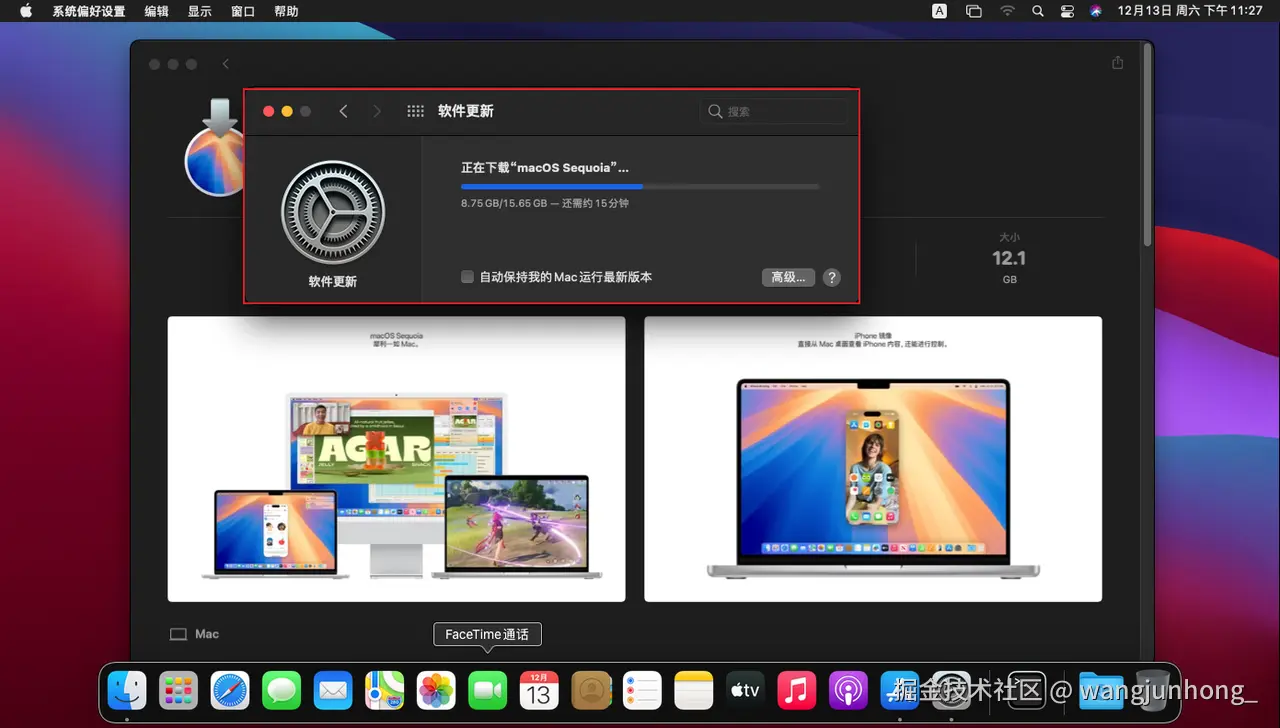The height and width of the screenshot is (728, 1280).
Task: Click the Wi-Fi status icon
Action: click(1006, 11)
